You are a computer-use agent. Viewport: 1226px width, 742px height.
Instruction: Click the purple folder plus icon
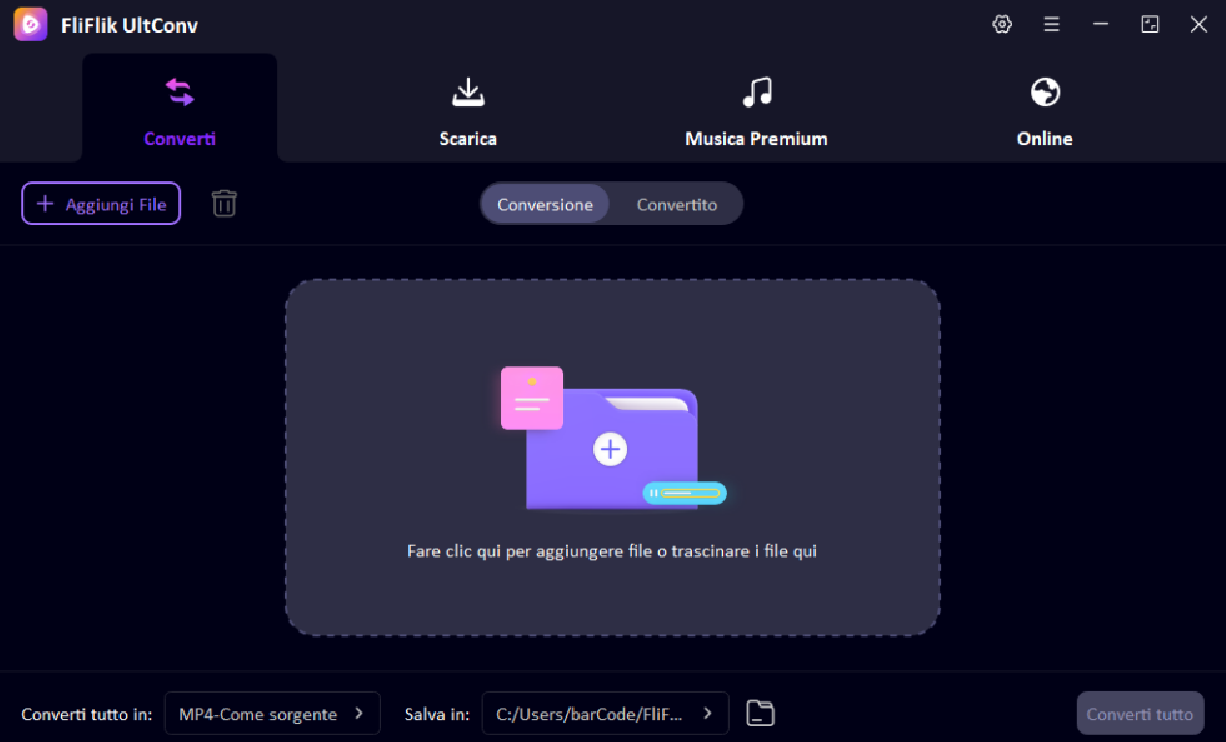point(610,449)
